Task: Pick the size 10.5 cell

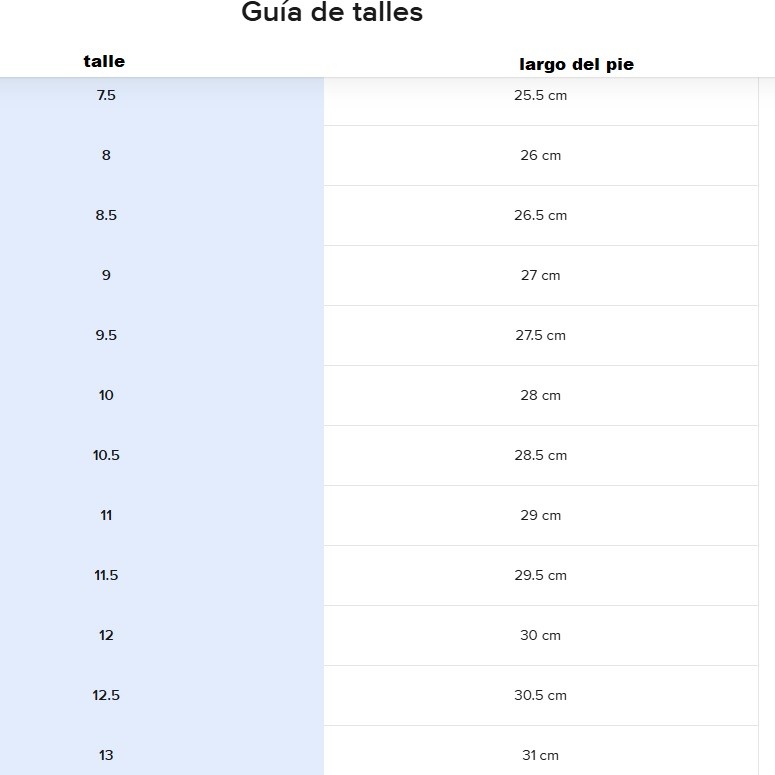Action: pos(106,455)
